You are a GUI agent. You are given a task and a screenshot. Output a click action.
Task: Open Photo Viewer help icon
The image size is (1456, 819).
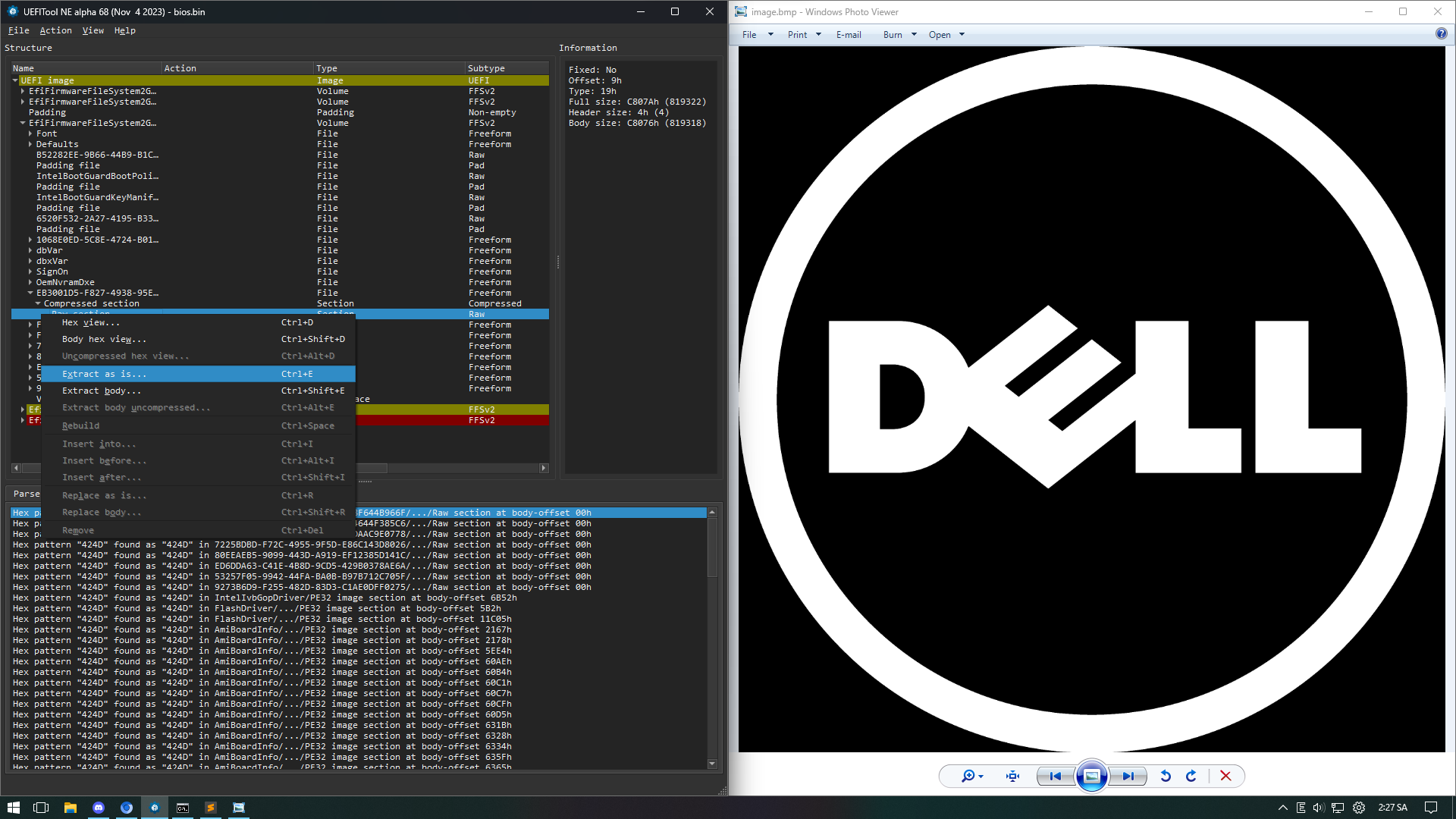(1441, 34)
